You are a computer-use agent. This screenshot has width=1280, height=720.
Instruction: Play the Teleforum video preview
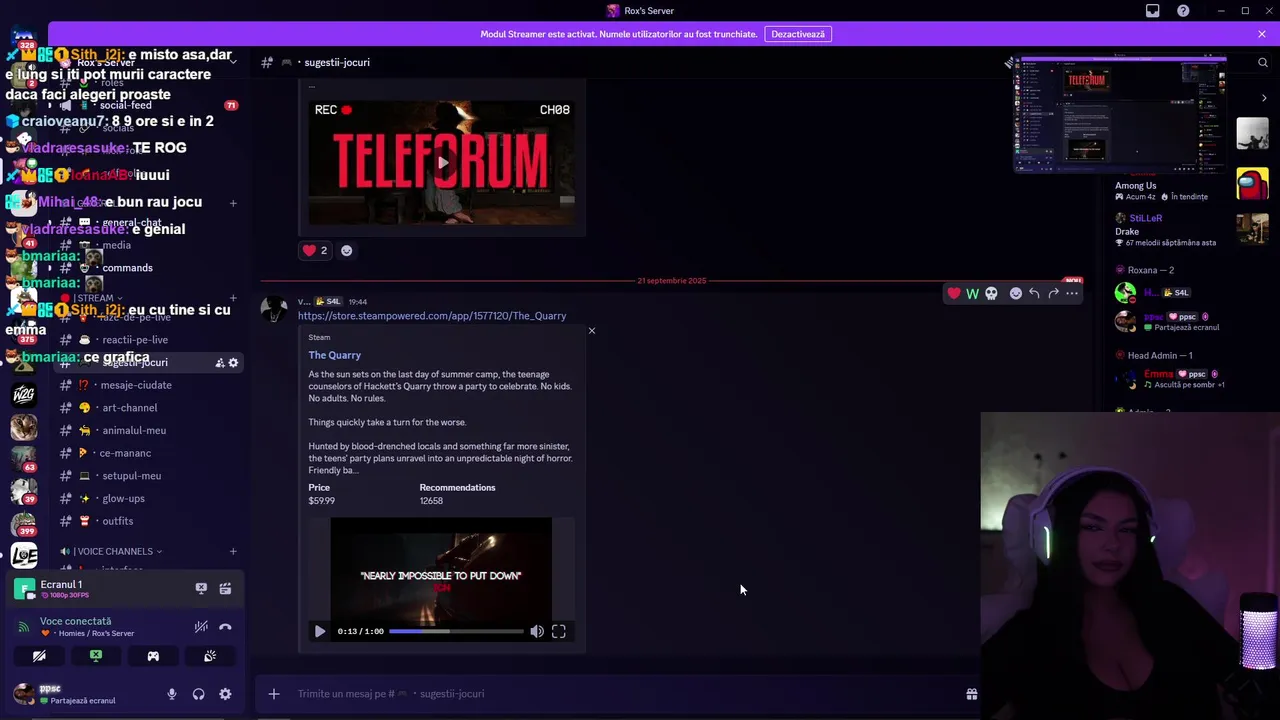tap(441, 162)
